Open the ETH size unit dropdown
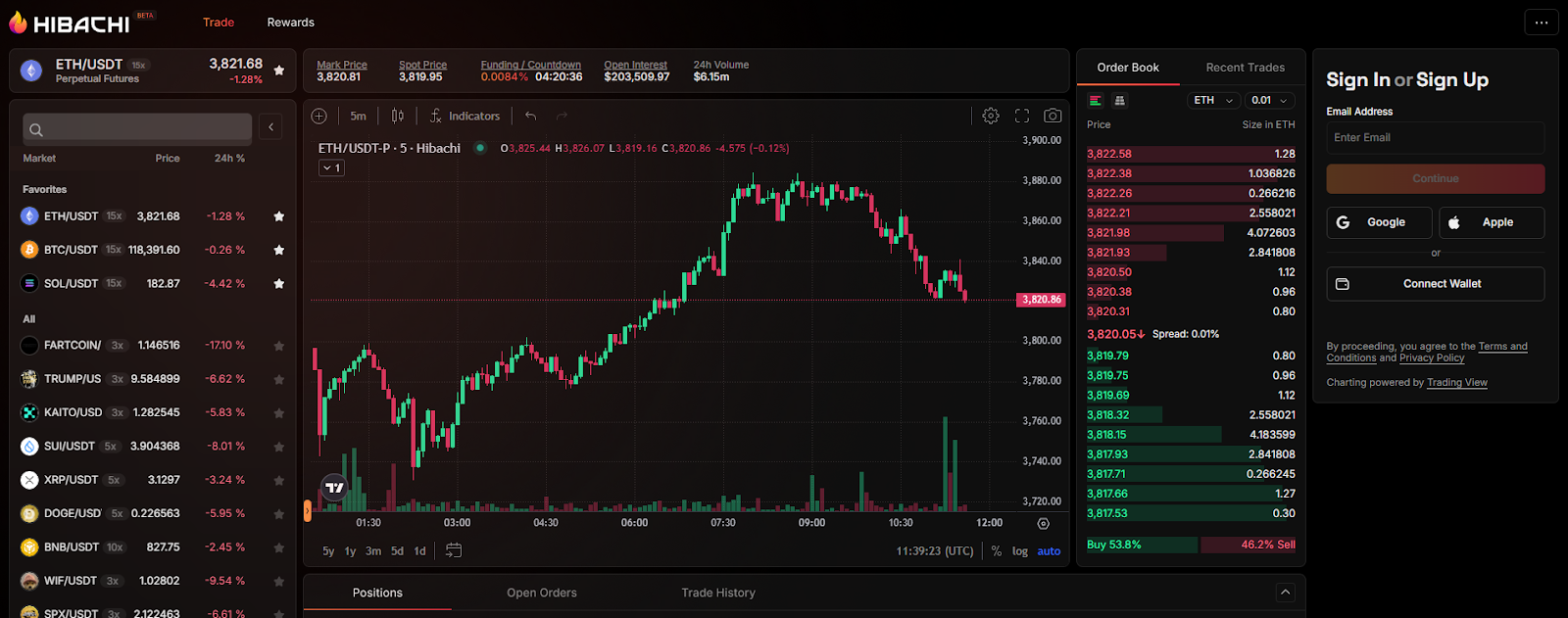Screen dimensions: 1568x618 click(x=1213, y=100)
